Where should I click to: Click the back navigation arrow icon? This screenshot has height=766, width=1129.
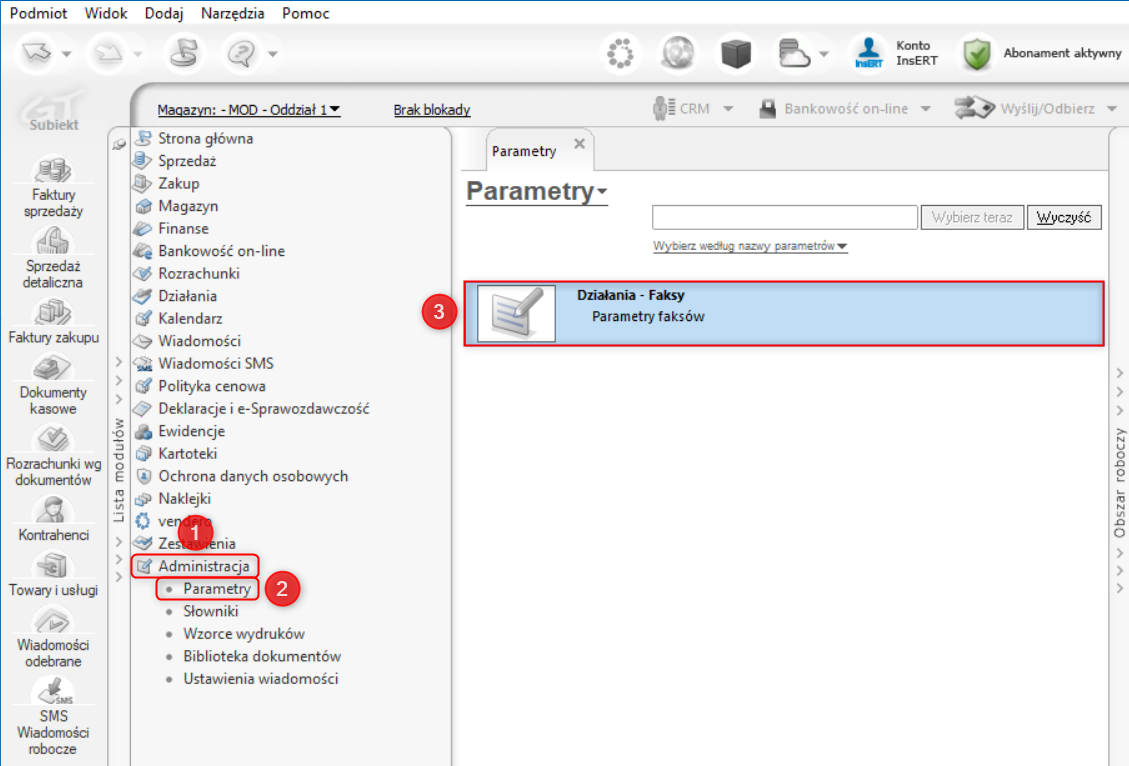pos(36,53)
